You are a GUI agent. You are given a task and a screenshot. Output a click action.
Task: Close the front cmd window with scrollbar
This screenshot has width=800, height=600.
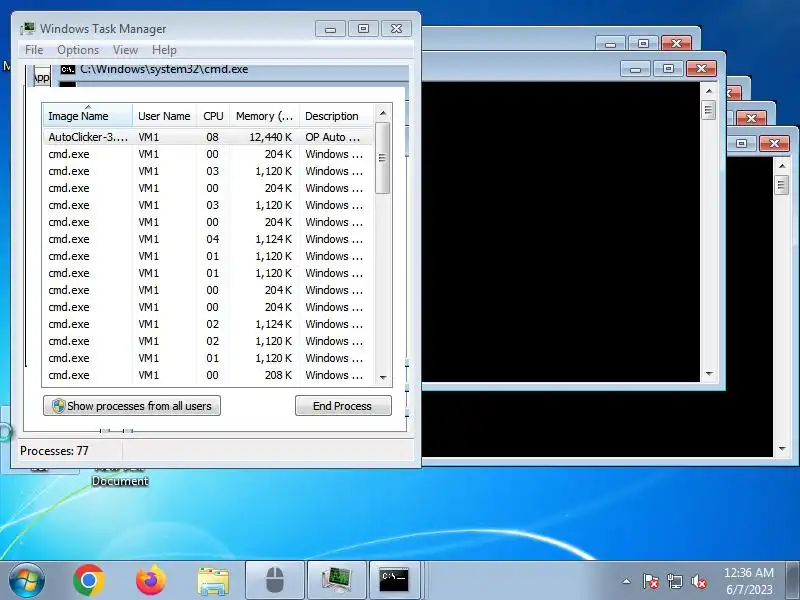click(702, 68)
